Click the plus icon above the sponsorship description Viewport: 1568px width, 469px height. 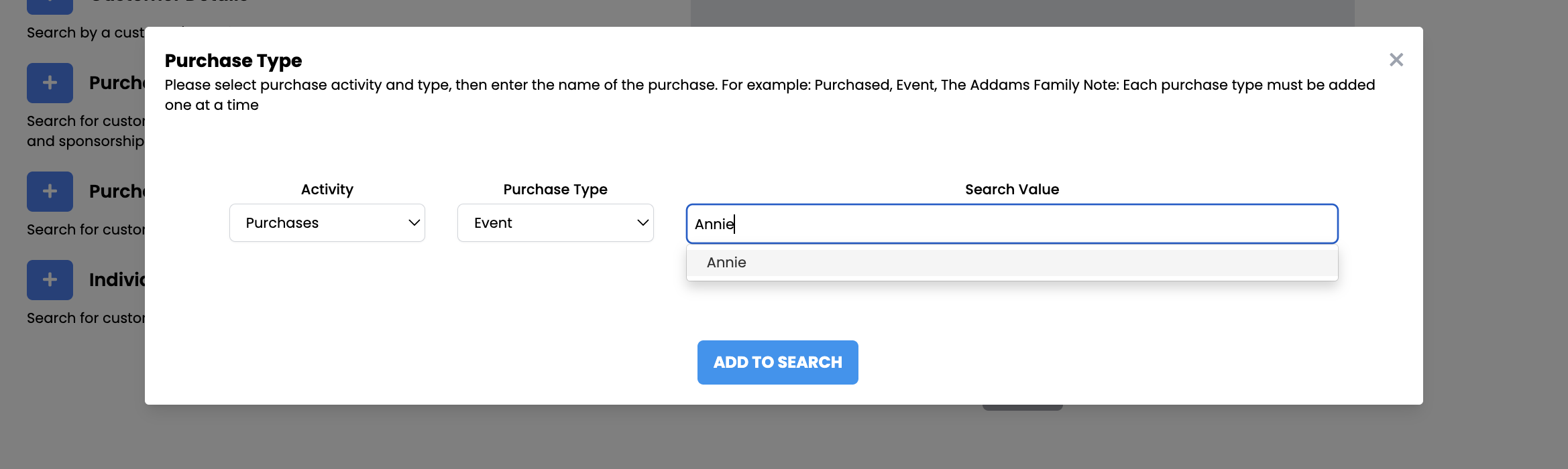[x=50, y=83]
